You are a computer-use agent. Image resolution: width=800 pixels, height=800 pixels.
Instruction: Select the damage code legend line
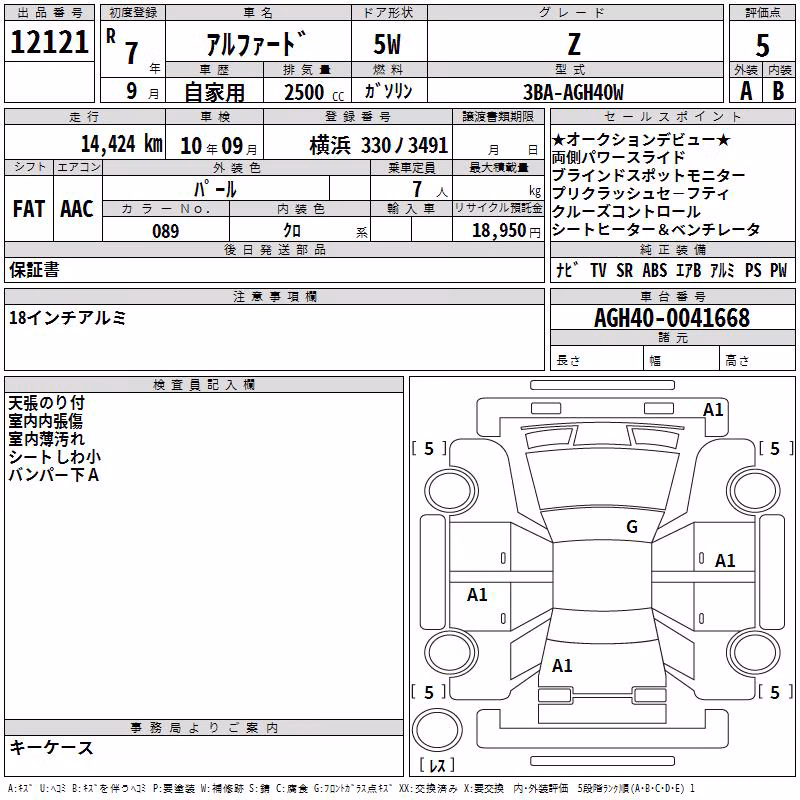coord(352,789)
